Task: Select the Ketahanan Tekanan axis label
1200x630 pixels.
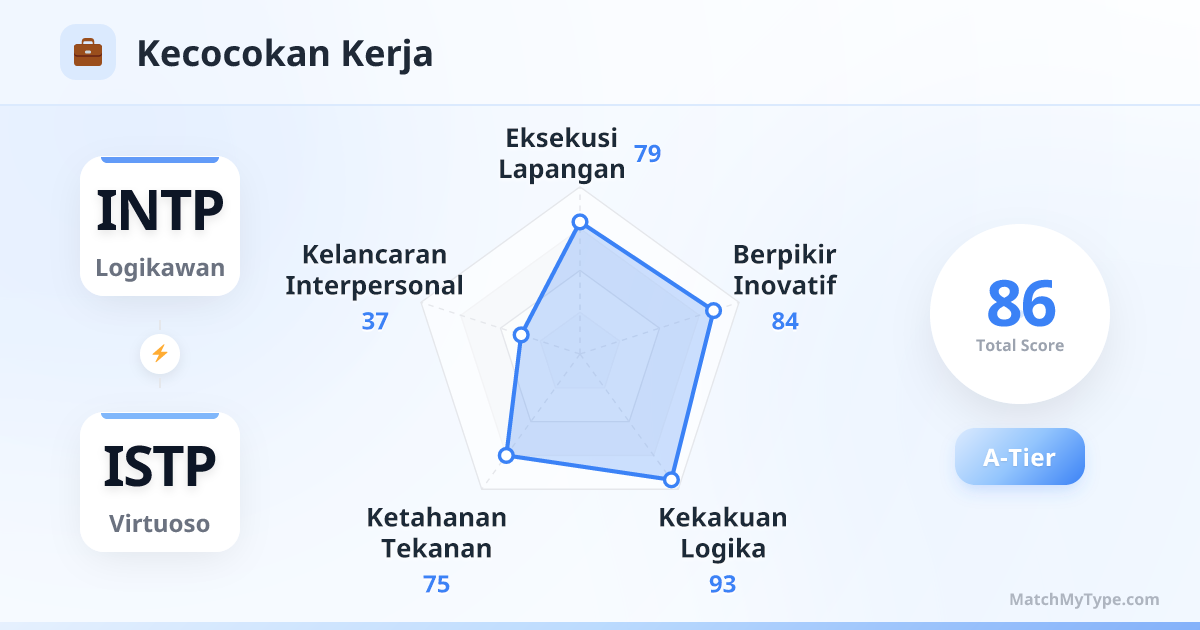Action: coord(436,533)
